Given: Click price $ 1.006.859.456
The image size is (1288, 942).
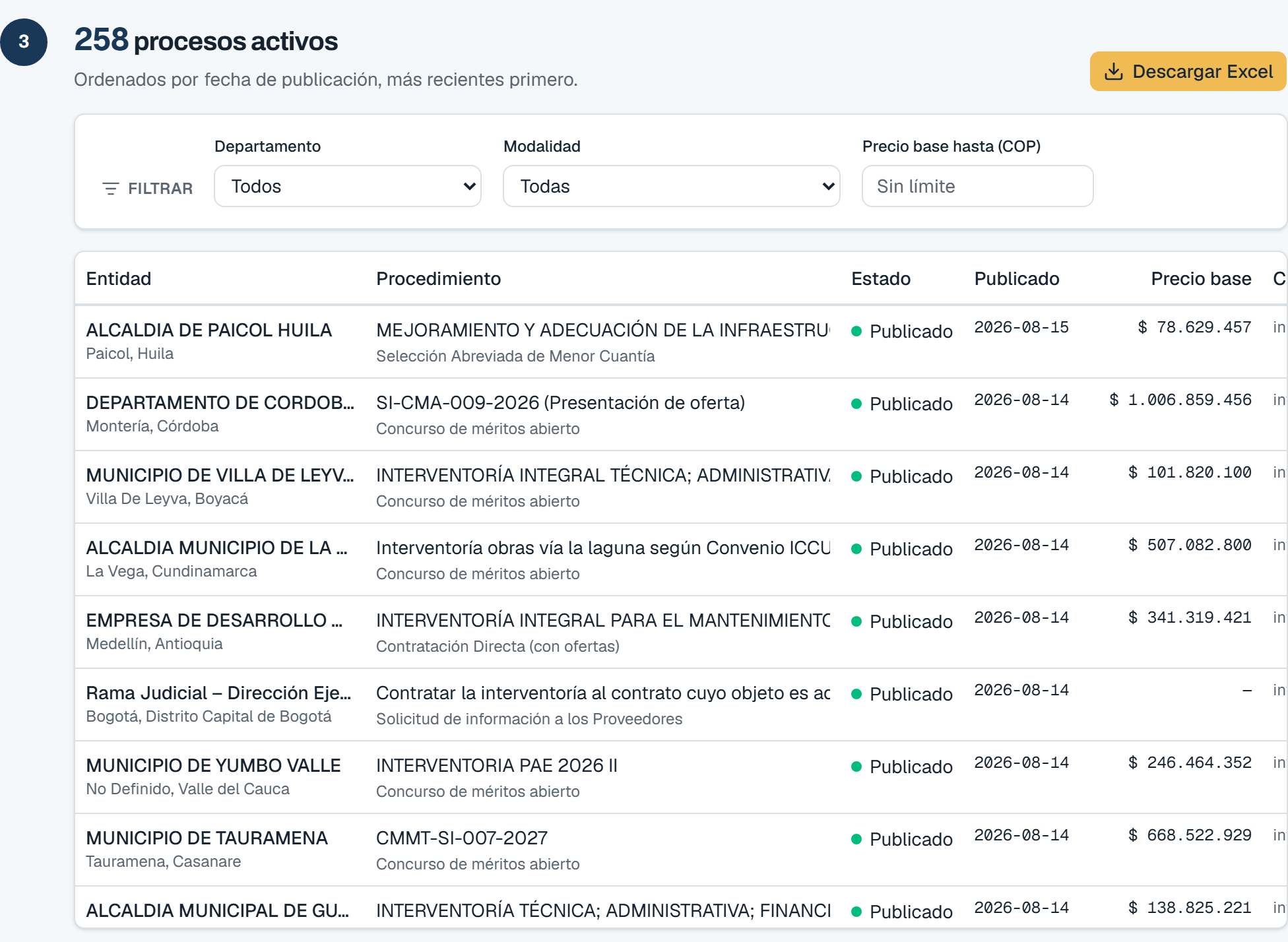Looking at the screenshot, I should coord(1180,400).
